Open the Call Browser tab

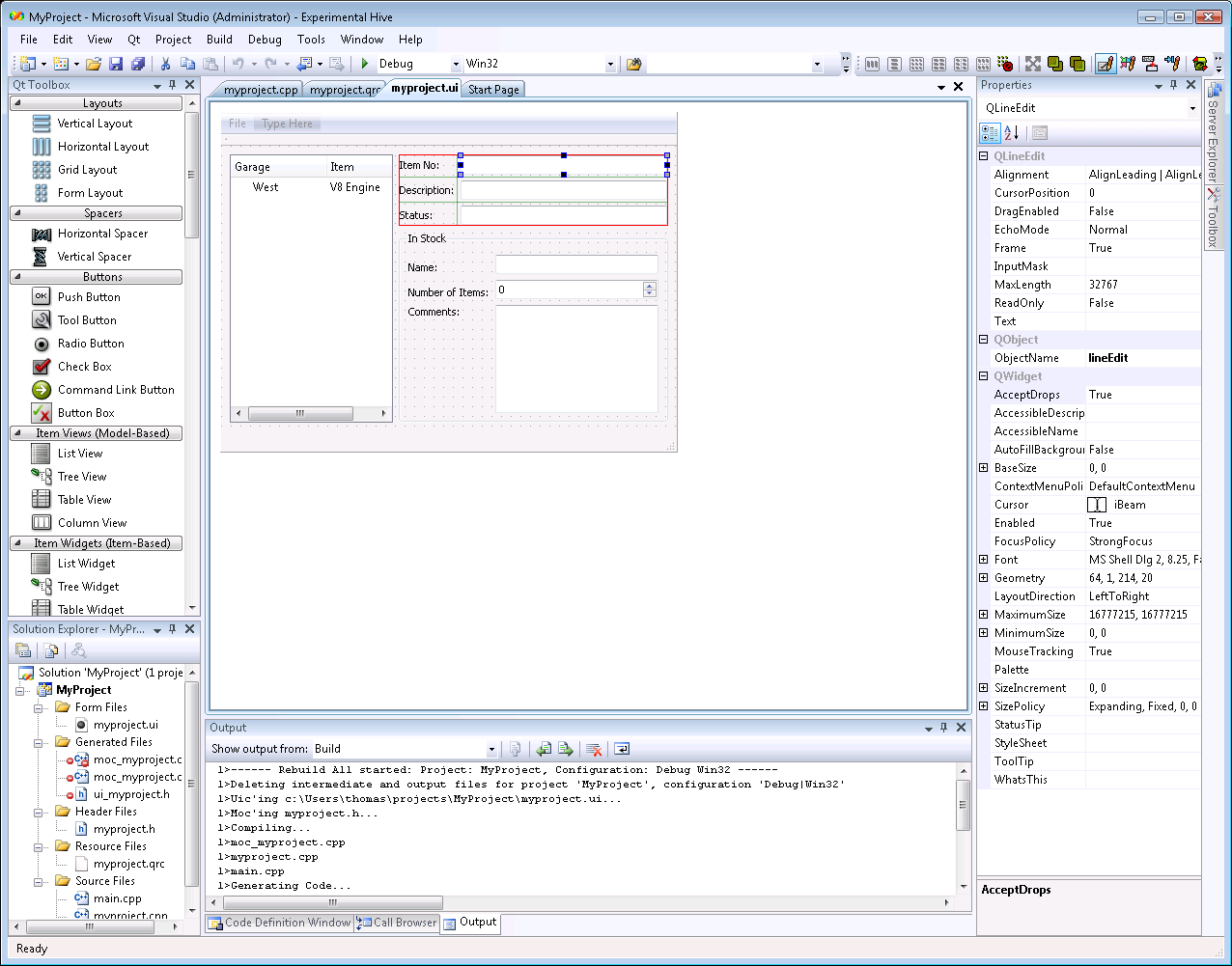tap(397, 923)
